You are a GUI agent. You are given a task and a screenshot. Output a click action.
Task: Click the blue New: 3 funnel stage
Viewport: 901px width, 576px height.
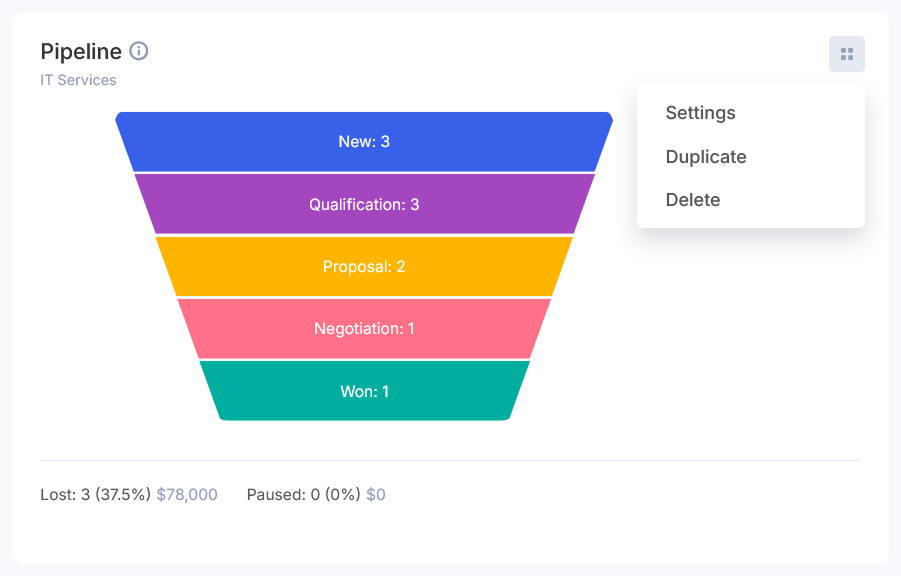[364, 142]
